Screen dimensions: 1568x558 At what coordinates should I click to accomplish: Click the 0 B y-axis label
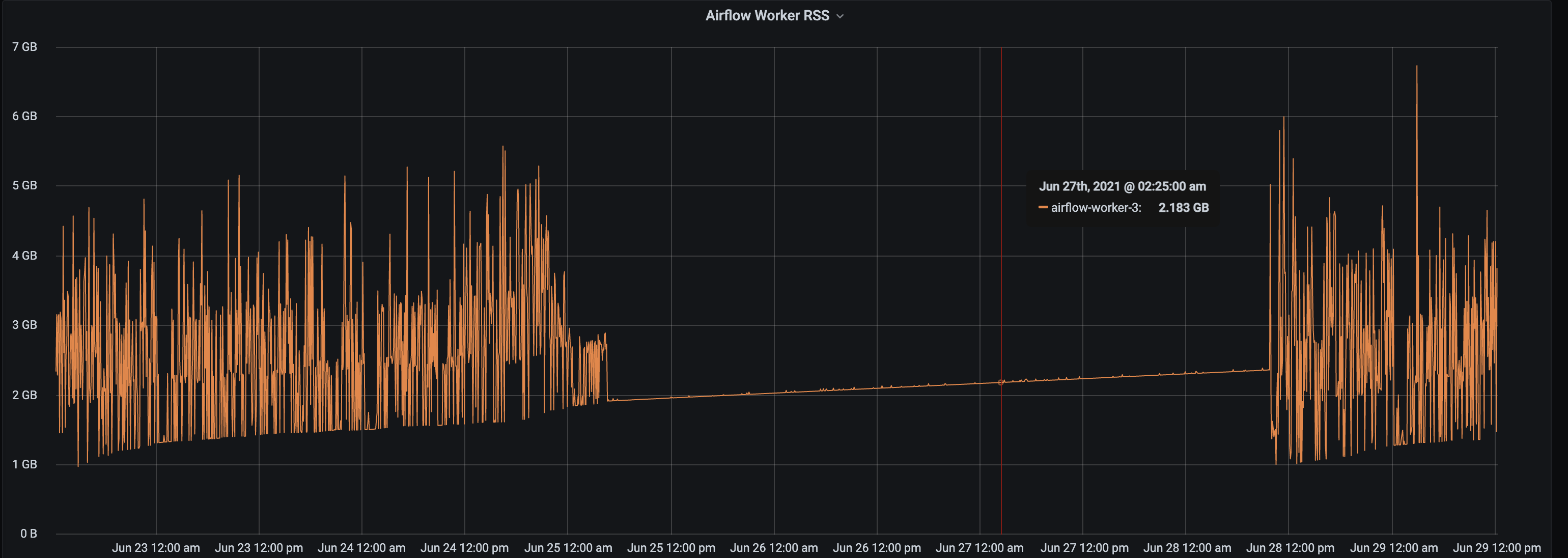(x=29, y=534)
